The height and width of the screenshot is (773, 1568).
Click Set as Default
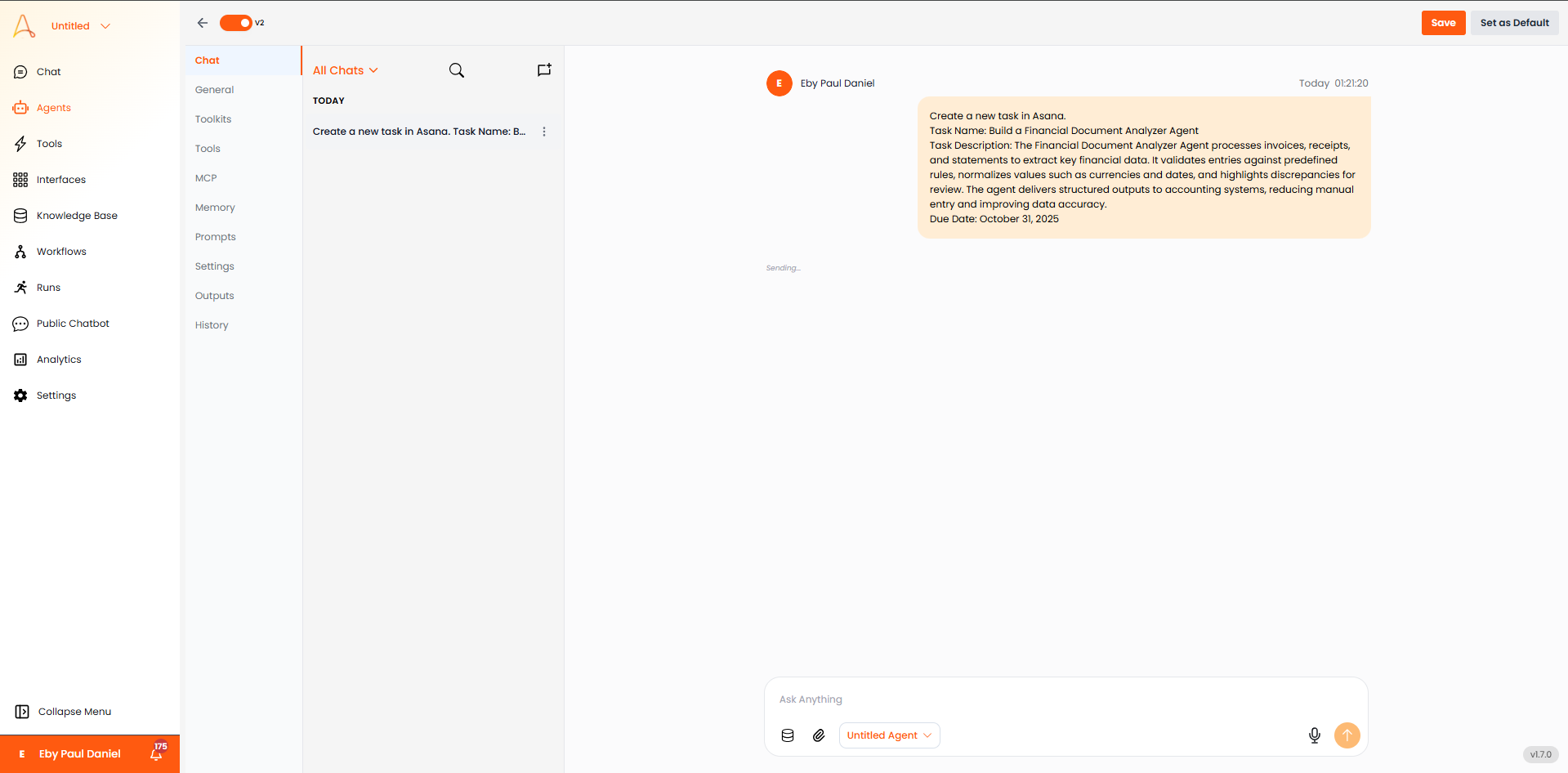(x=1513, y=23)
